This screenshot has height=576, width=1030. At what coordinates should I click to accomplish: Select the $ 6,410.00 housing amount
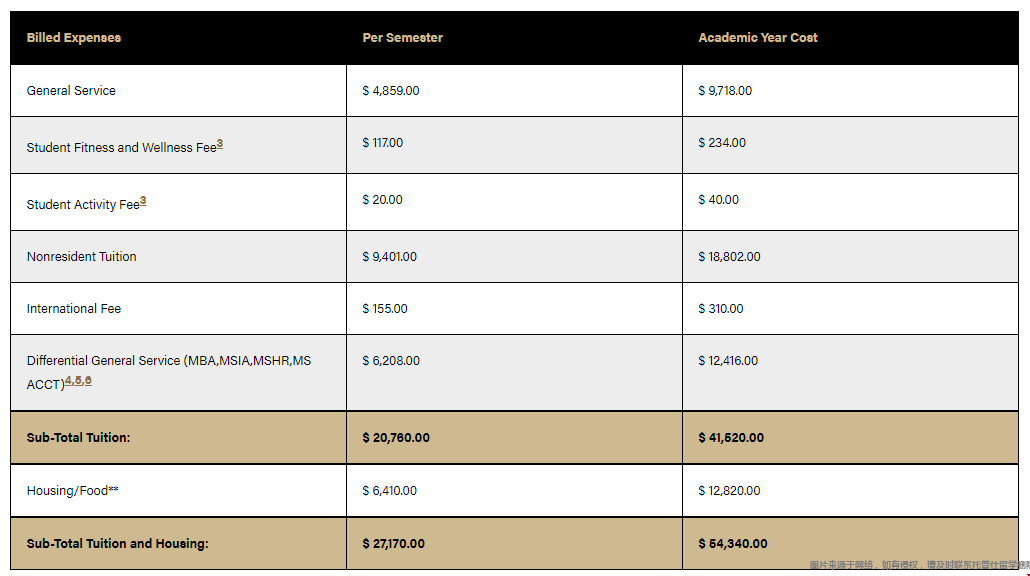click(390, 491)
